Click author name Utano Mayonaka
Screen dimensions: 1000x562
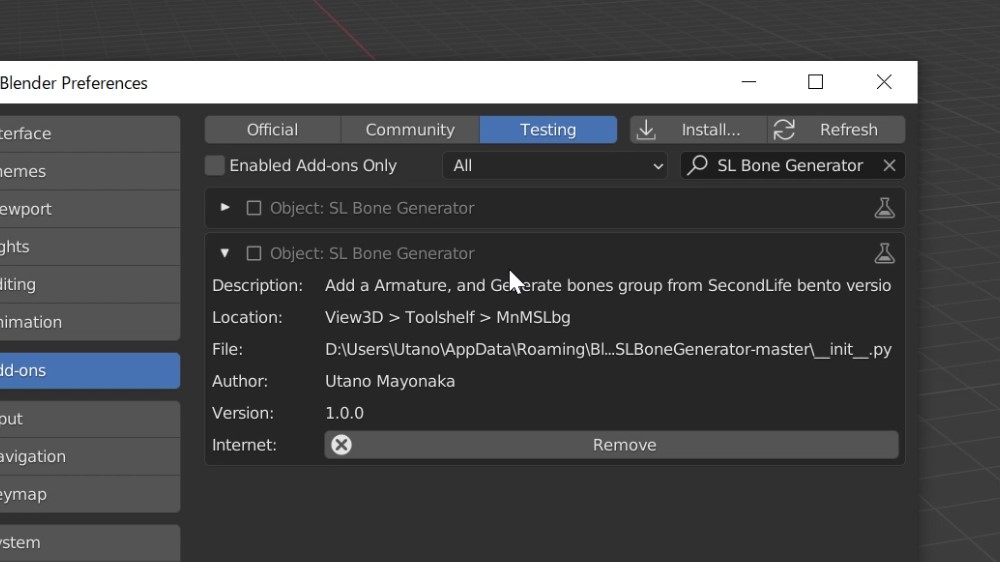(390, 381)
